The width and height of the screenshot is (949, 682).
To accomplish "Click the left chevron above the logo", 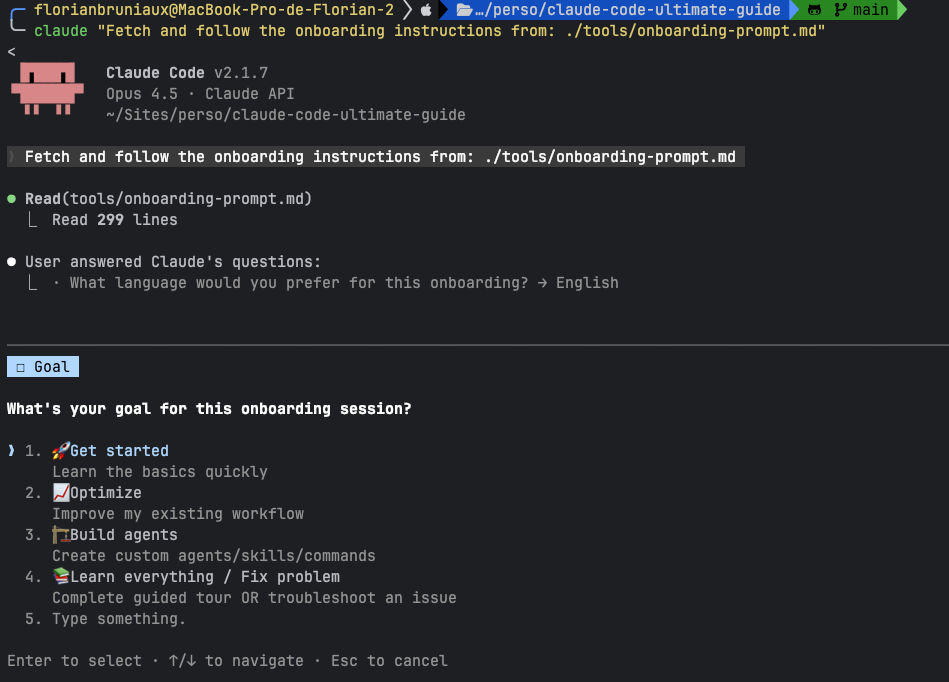I will 10,50.
